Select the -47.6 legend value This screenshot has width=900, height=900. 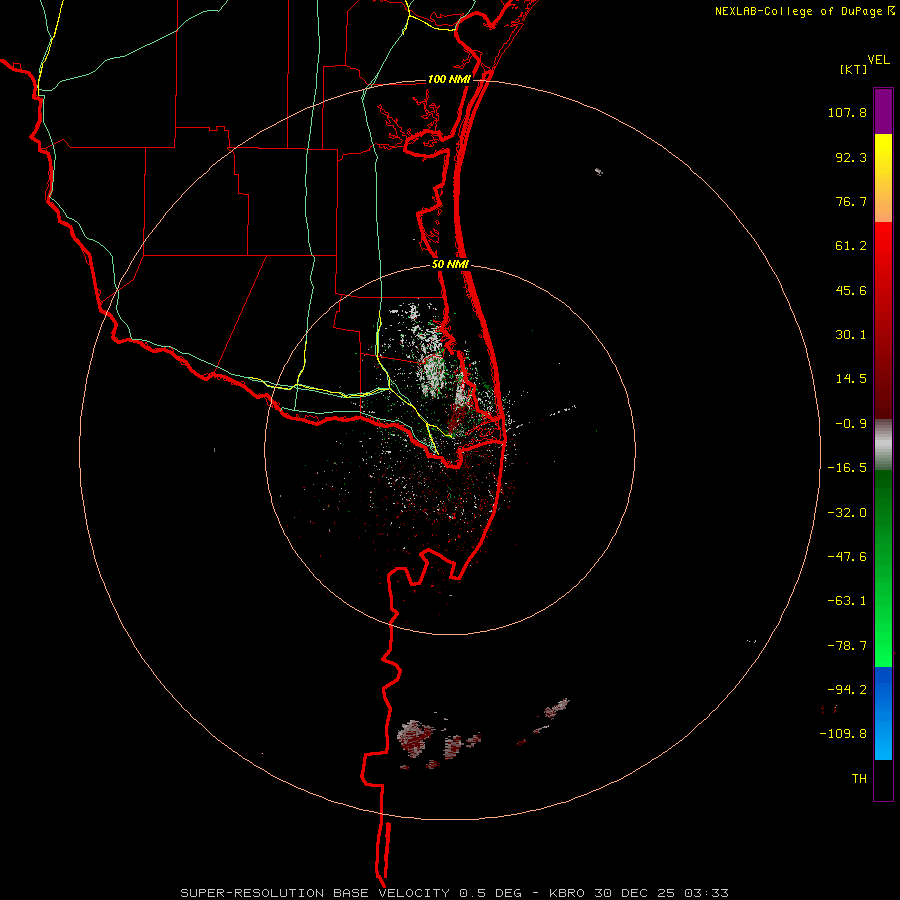click(847, 557)
